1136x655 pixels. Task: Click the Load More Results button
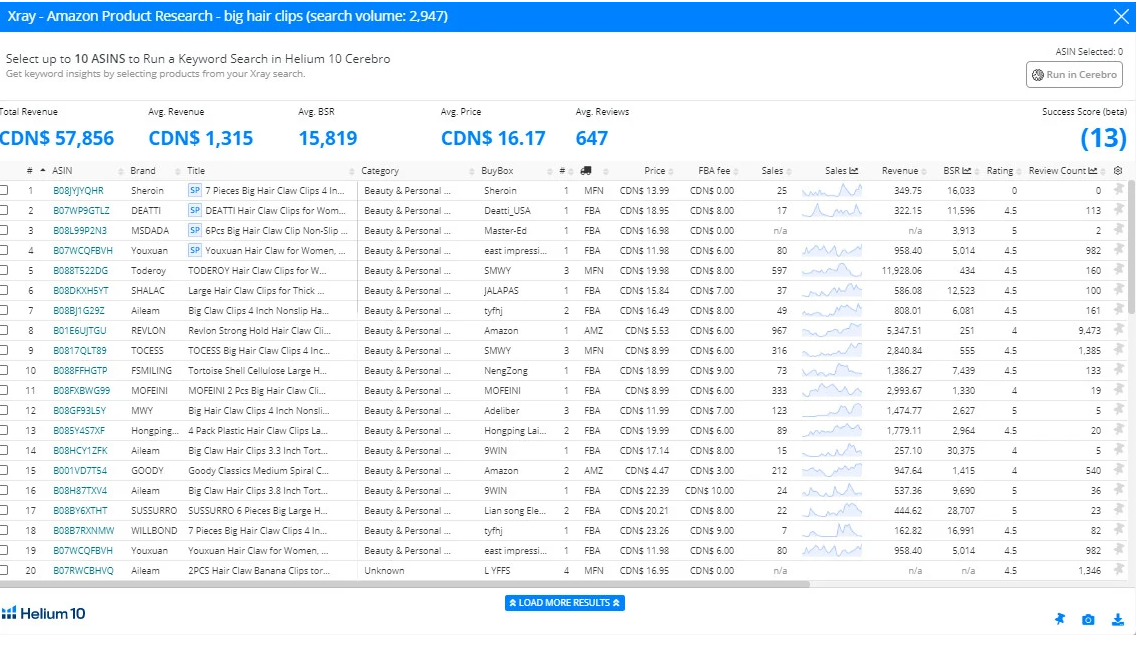(565, 603)
